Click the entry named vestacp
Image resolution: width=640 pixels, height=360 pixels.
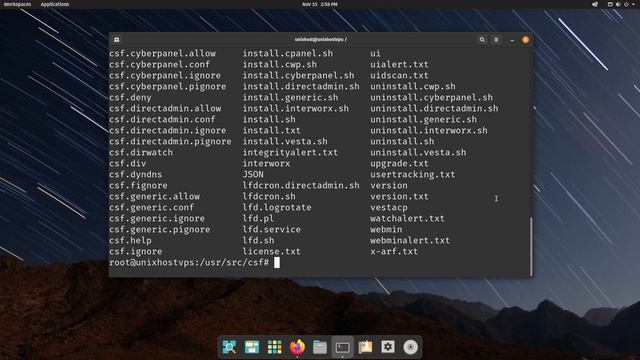tap(389, 208)
